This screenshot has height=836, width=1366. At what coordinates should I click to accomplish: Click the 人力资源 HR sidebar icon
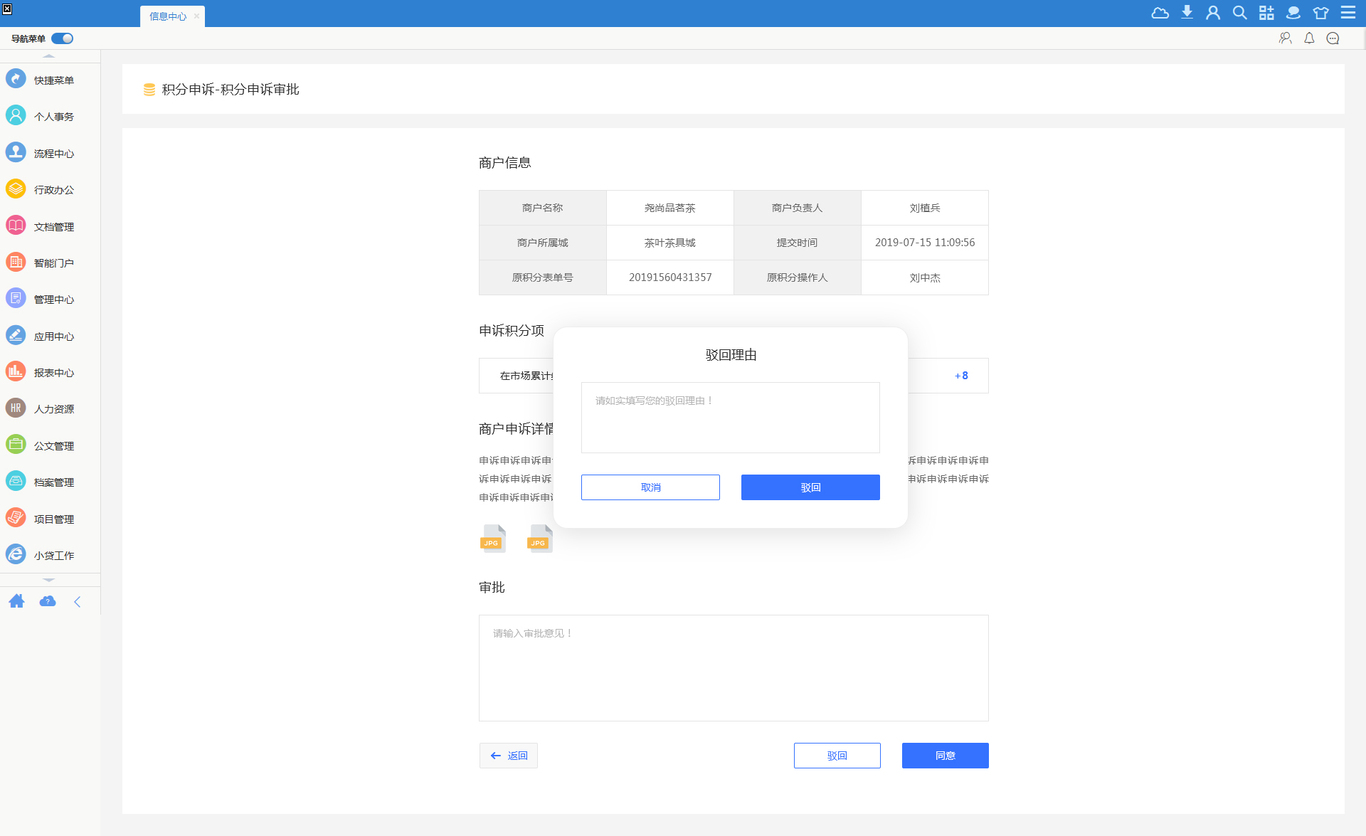pyautogui.click(x=16, y=408)
